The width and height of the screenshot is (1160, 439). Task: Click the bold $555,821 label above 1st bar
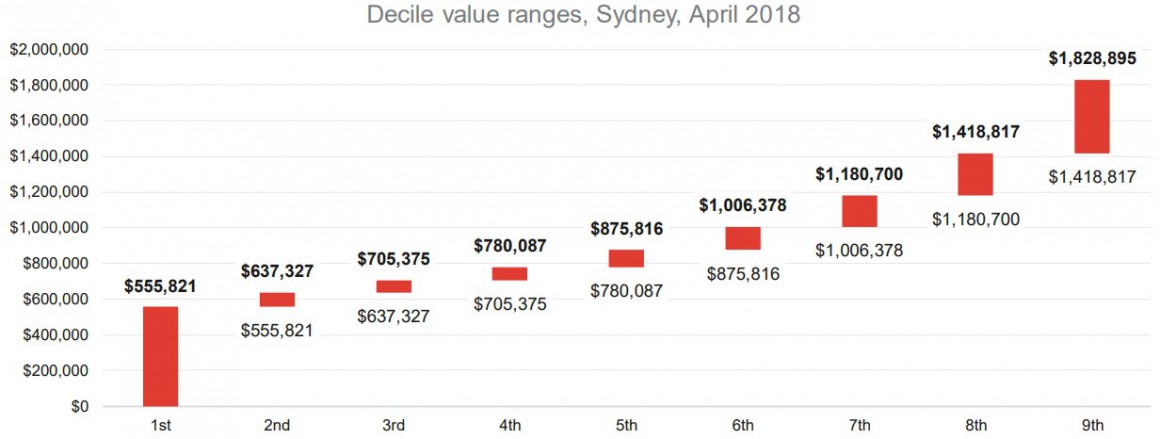[161, 286]
